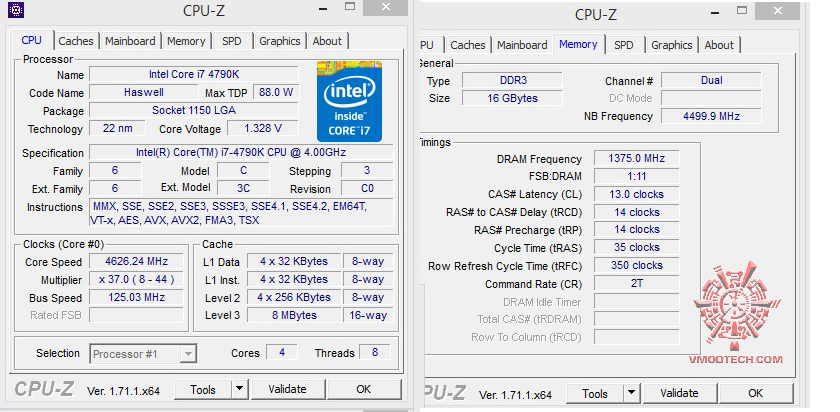Switch to Memory tab in the left window
Screen dimensions: 840x412
pyautogui.click(x=186, y=41)
